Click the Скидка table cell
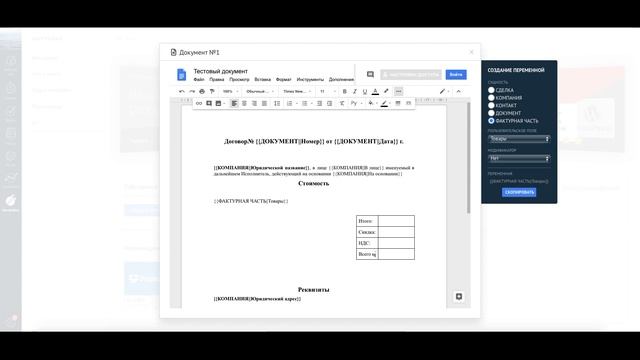The width and height of the screenshot is (640, 360). pyautogui.click(x=367, y=232)
